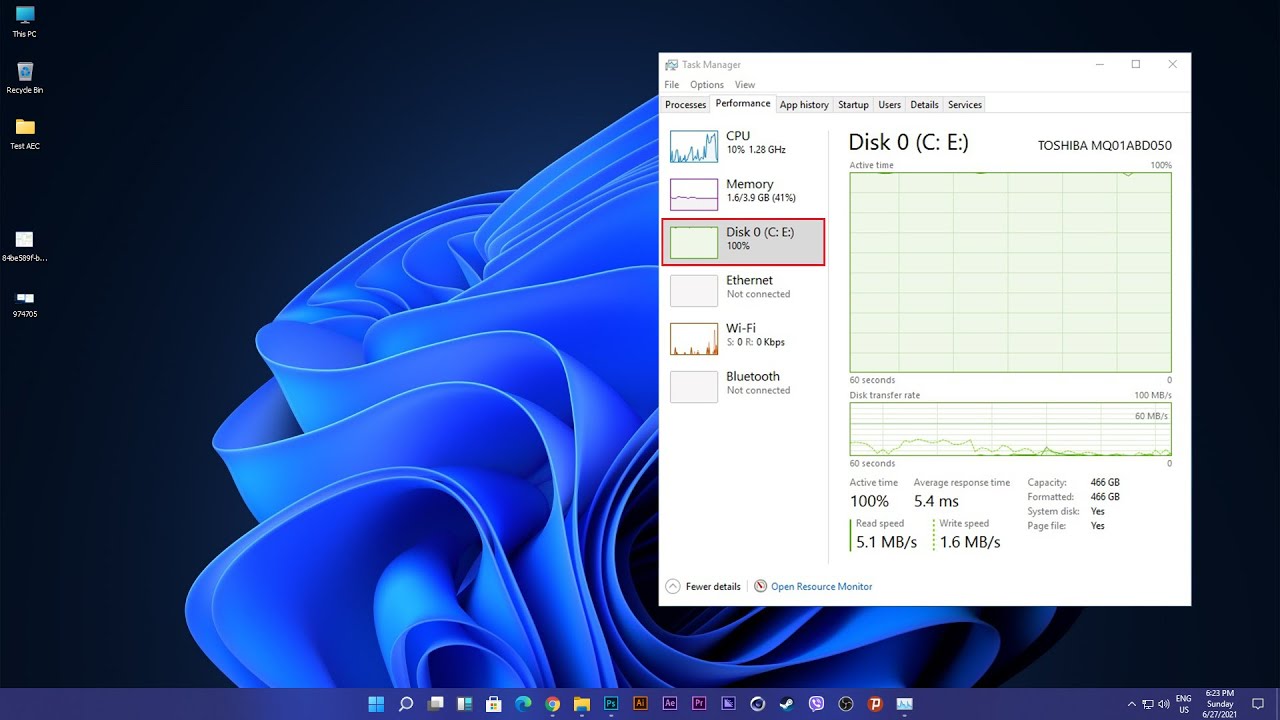Open OBS Studio from taskbar

[846, 704]
